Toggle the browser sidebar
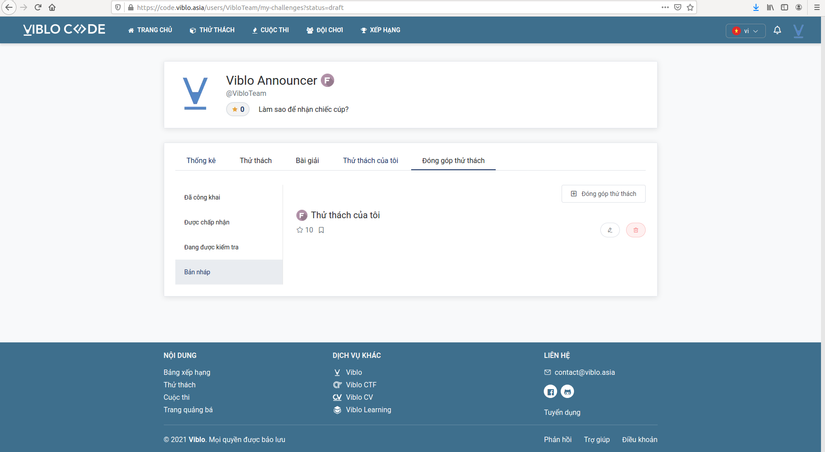The width and height of the screenshot is (825, 452). tap(784, 7)
